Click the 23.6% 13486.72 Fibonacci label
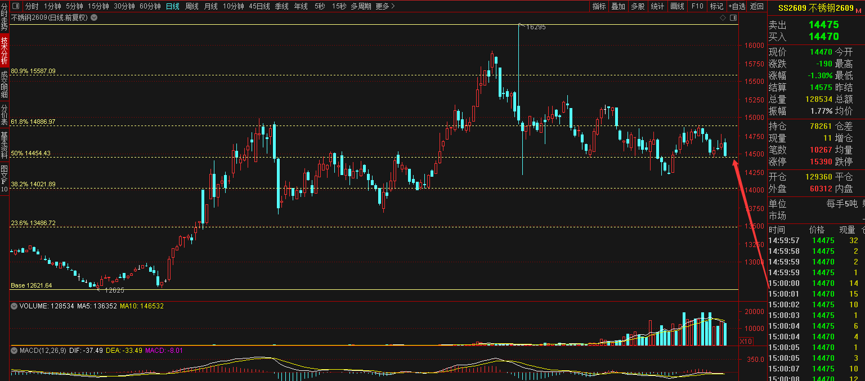The image size is (865, 381). 34,223
